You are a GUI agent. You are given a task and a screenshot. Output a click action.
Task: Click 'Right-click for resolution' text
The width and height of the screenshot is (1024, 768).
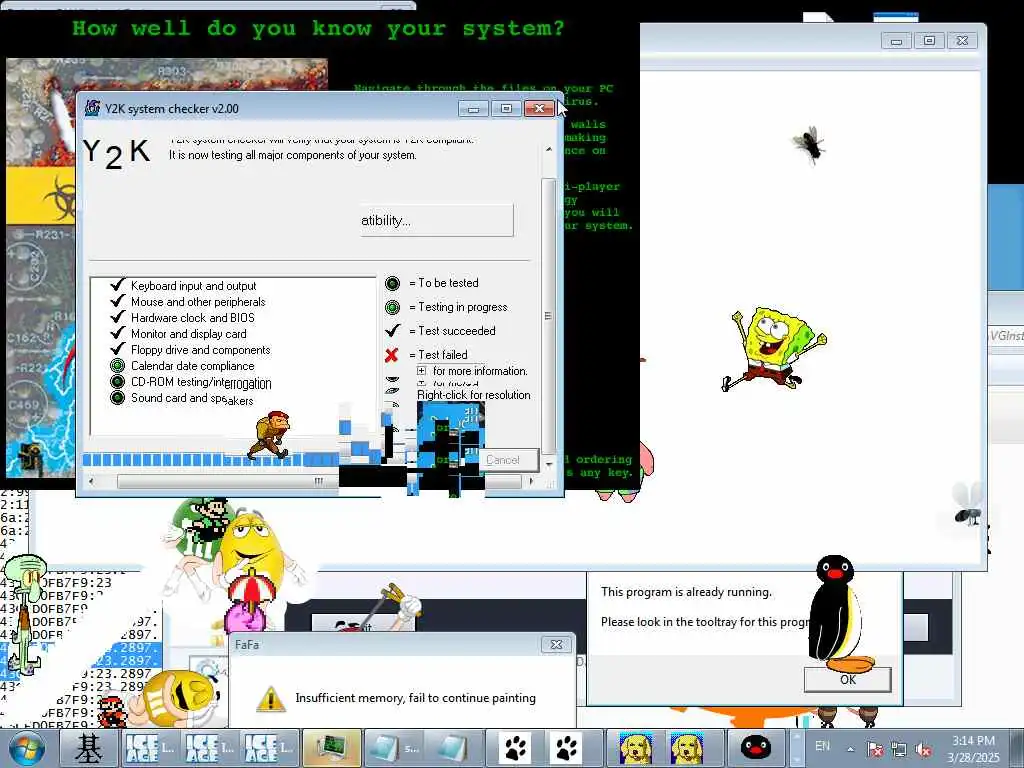(473, 395)
